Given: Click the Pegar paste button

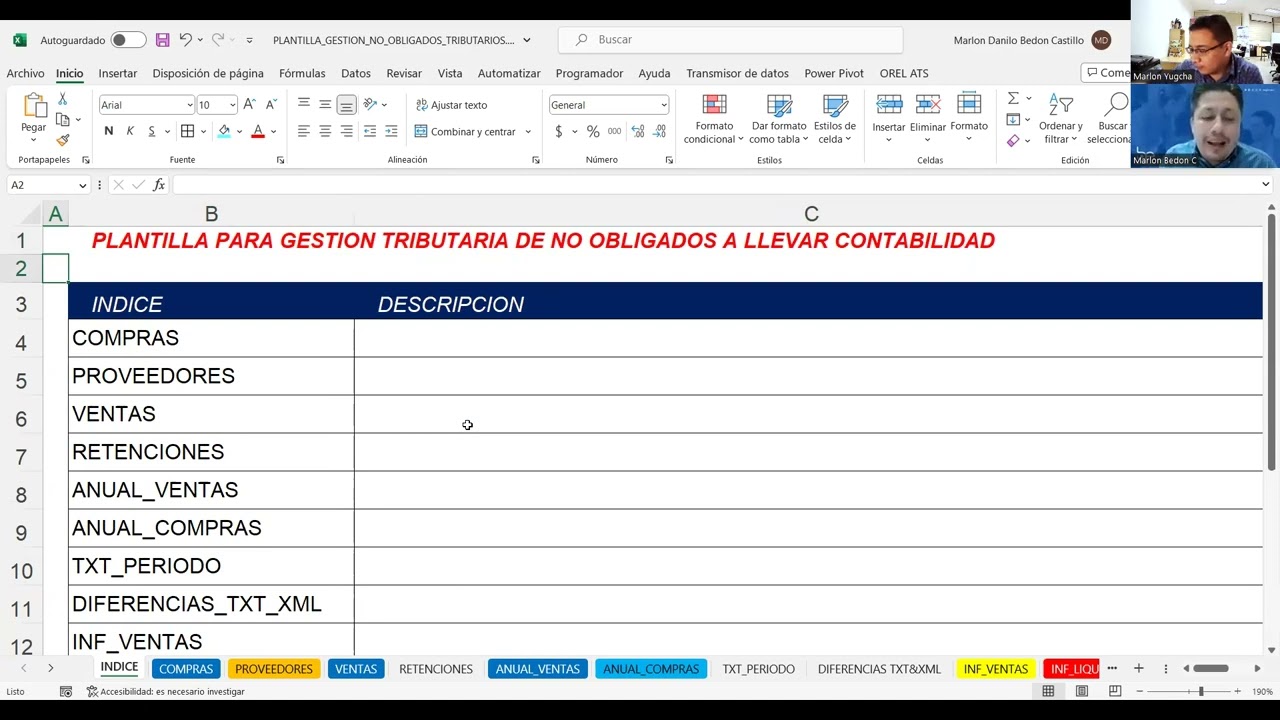Looking at the screenshot, I should [34, 115].
